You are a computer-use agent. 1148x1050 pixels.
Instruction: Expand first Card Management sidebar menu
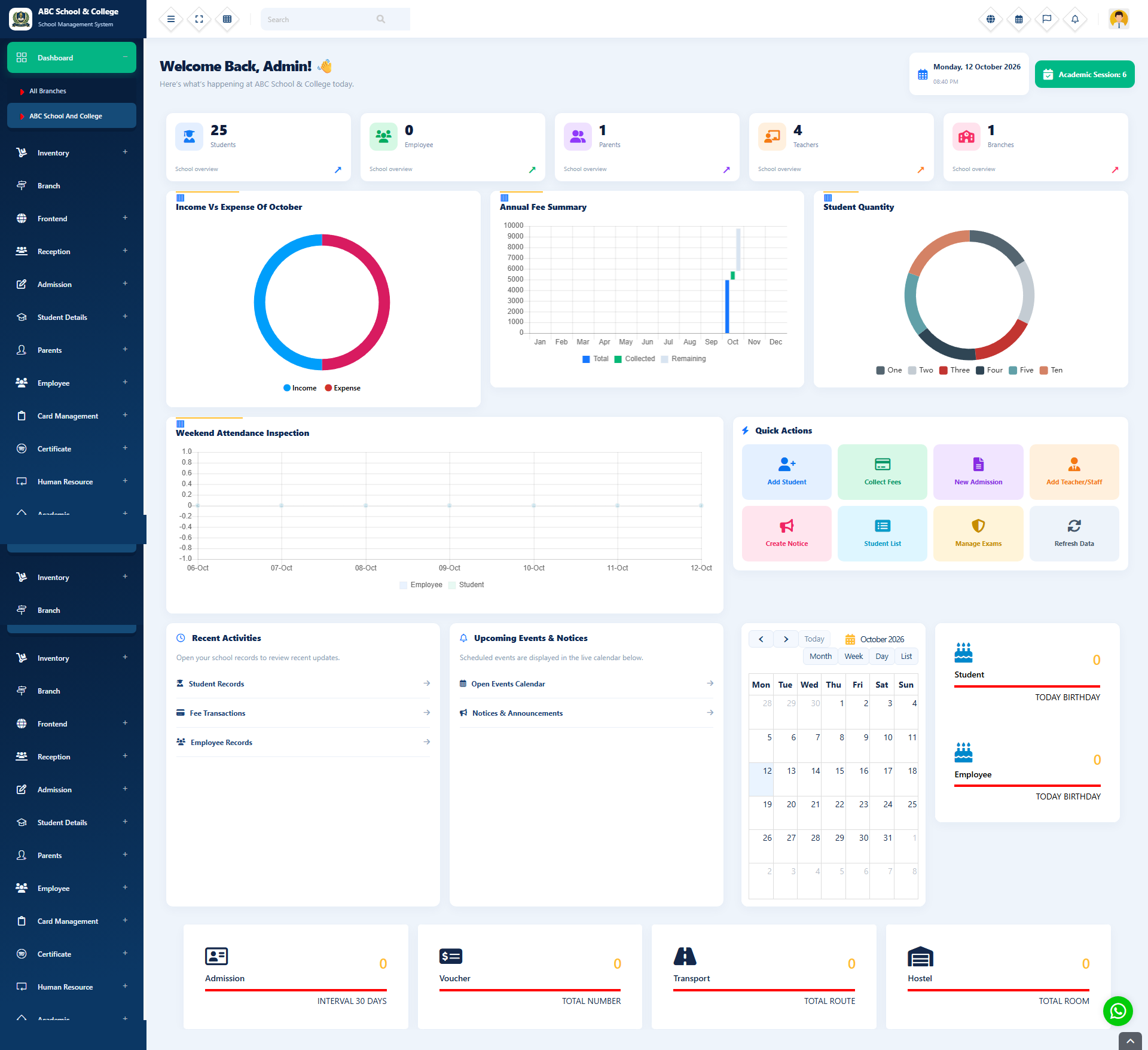tap(72, 416)
